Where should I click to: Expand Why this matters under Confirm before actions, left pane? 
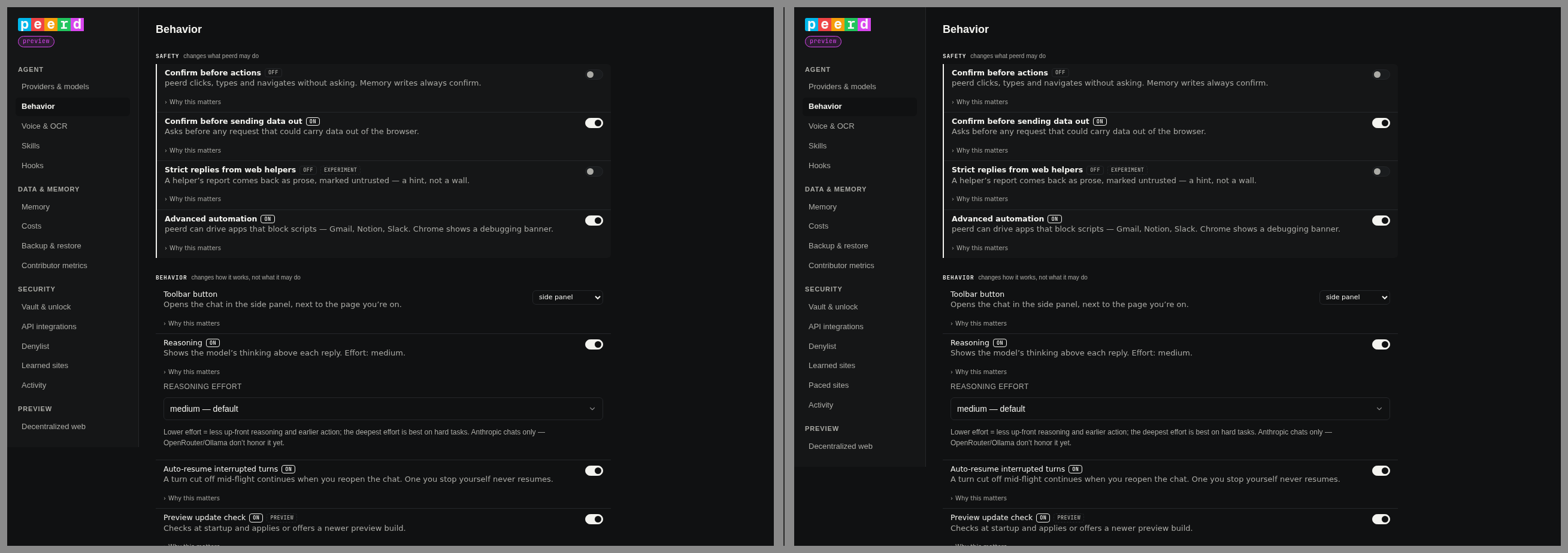pyautogui.click(x=193, y=102)
